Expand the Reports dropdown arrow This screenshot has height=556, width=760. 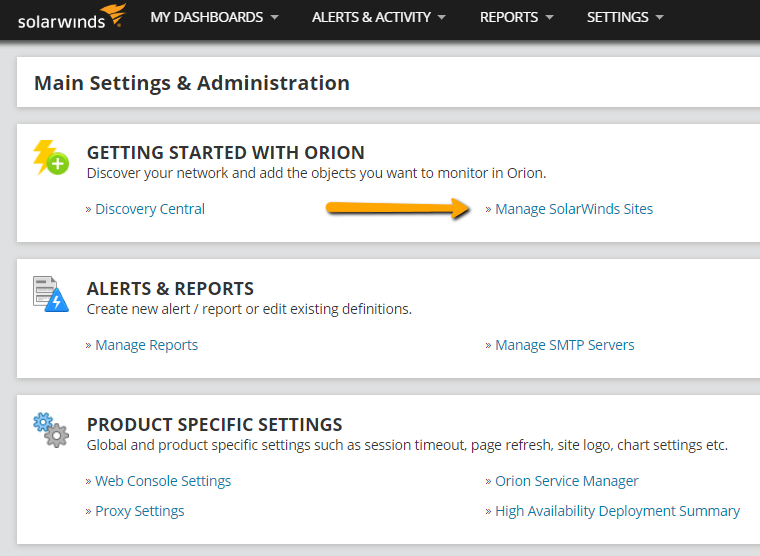pyautogui.click(x=549, y=17)
